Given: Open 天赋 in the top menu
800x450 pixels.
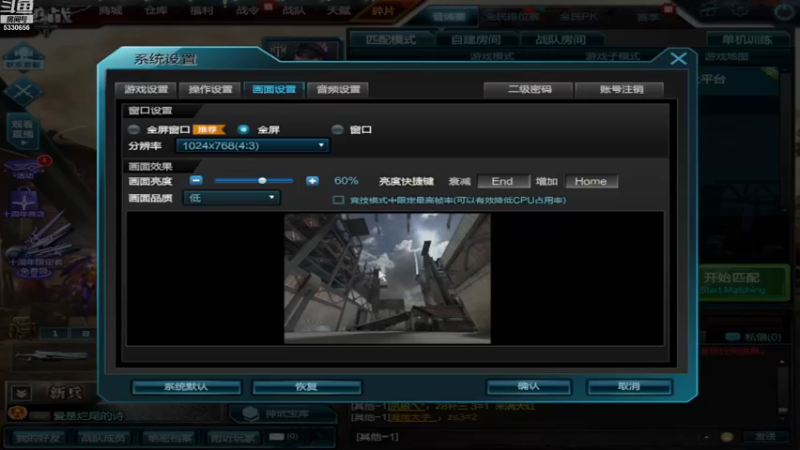Looking at the screenshot, I should pyautogui.click(x=339, y=11).
